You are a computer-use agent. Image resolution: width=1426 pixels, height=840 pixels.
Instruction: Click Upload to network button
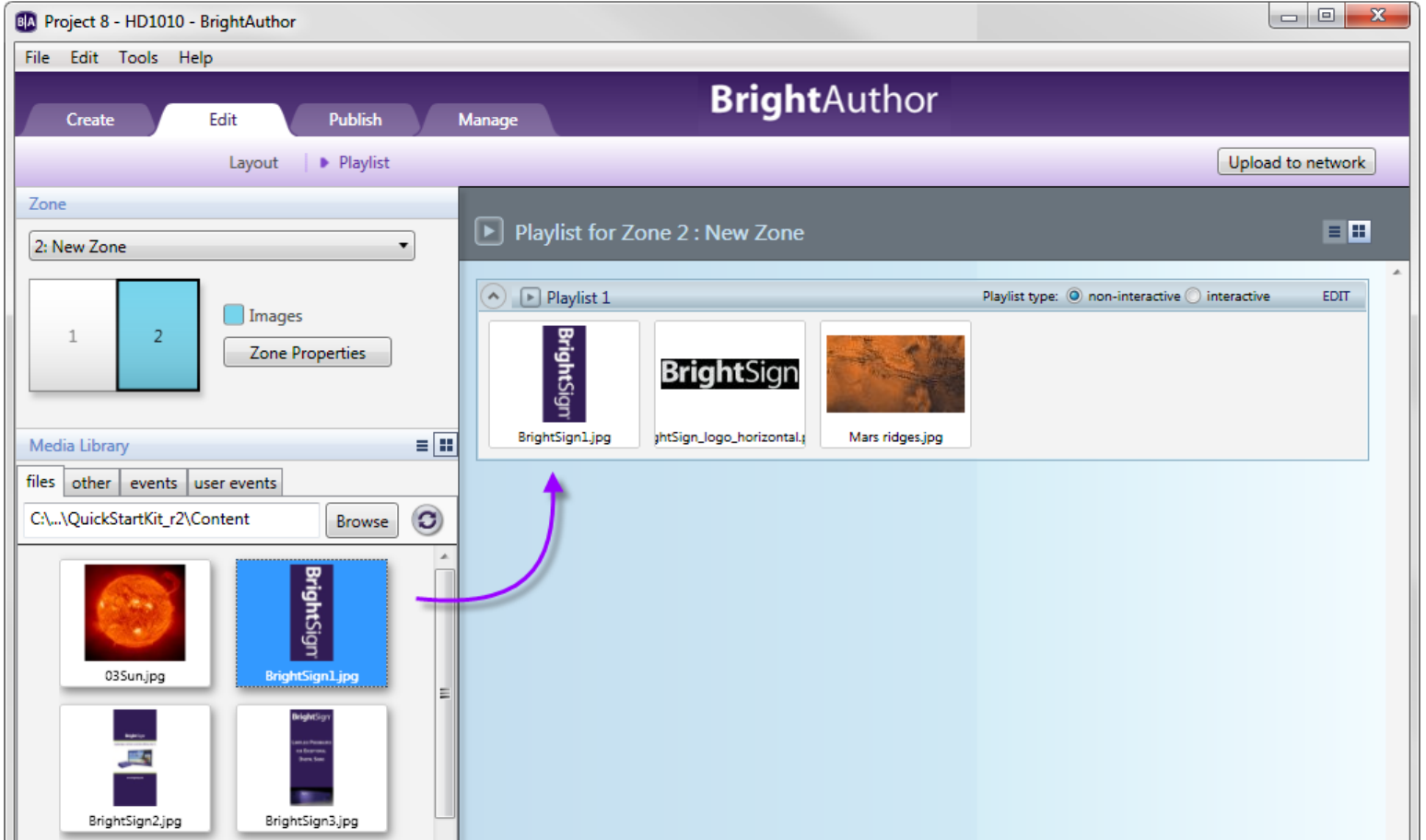point(1296,162)
